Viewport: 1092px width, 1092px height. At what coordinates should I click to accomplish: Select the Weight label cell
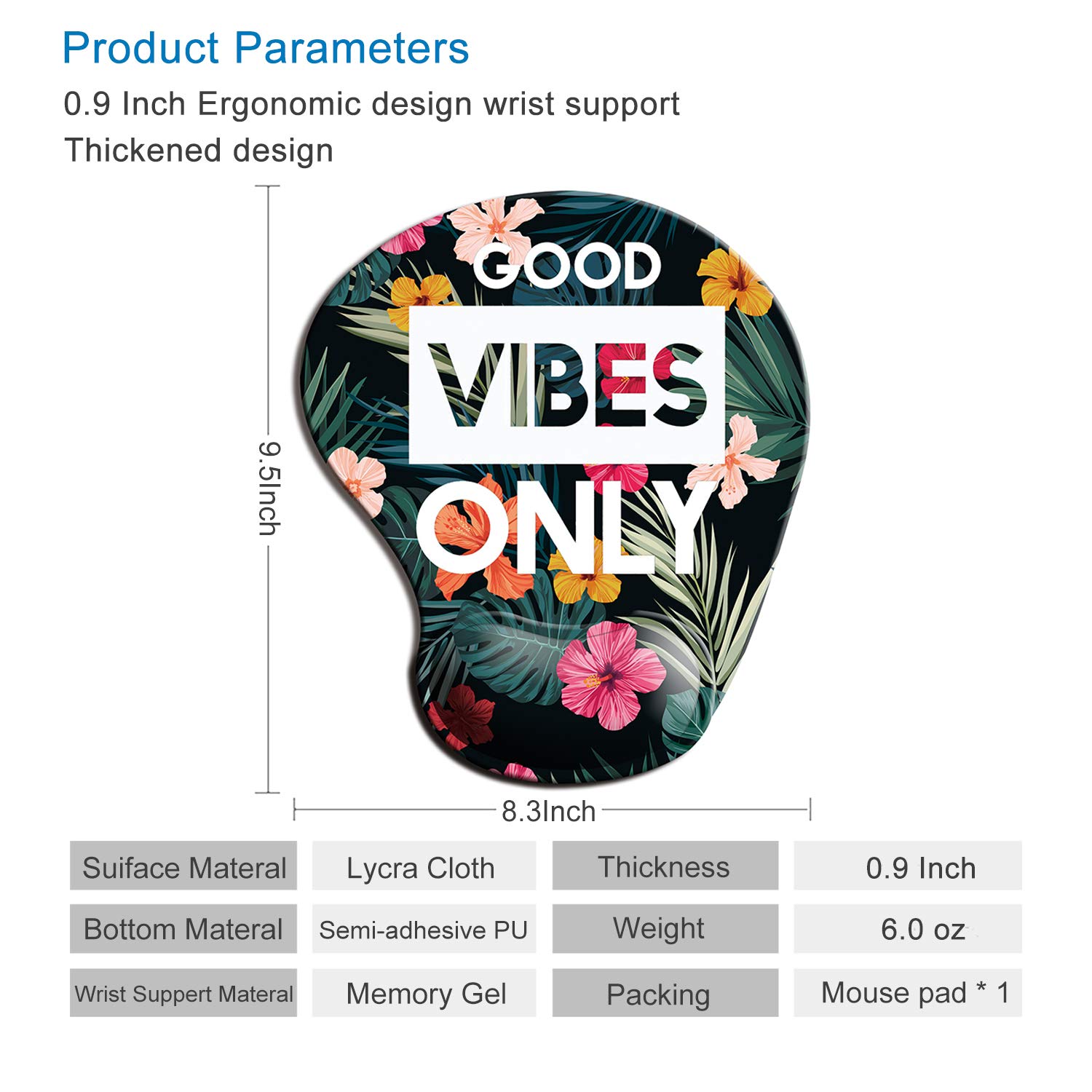tap(665, 929)
